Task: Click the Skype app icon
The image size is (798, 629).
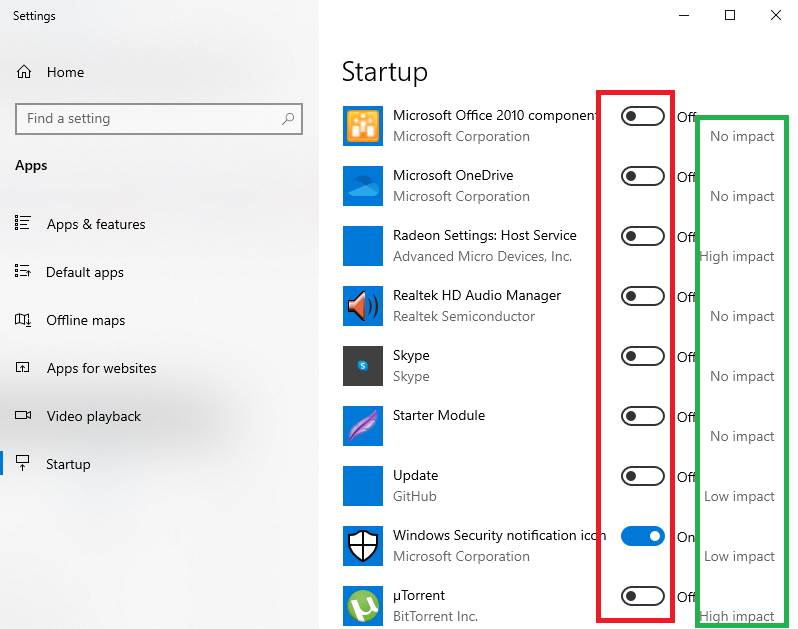Action: point(363,366)
